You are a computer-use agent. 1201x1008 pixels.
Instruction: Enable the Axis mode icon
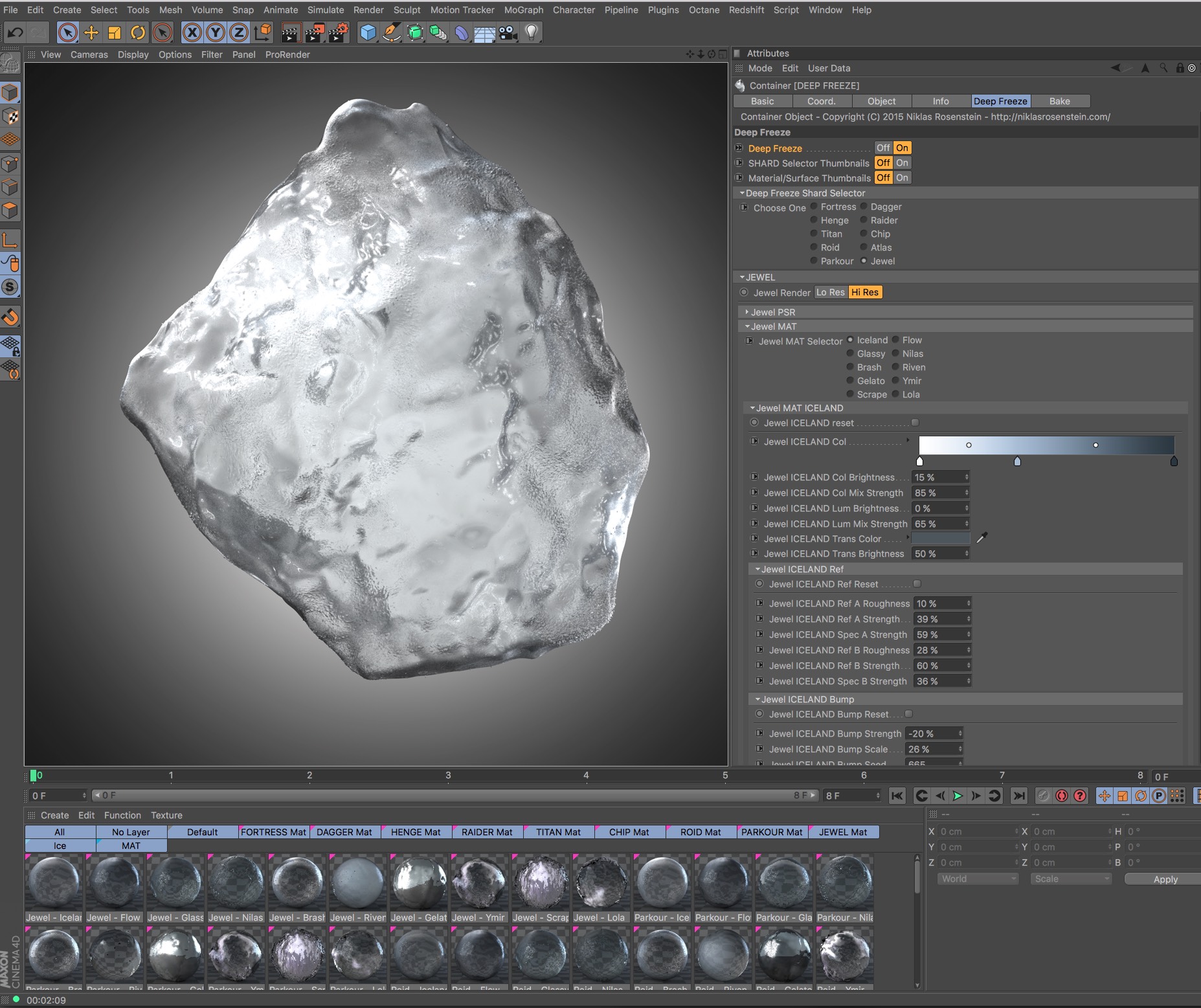(x=10, y=240)
